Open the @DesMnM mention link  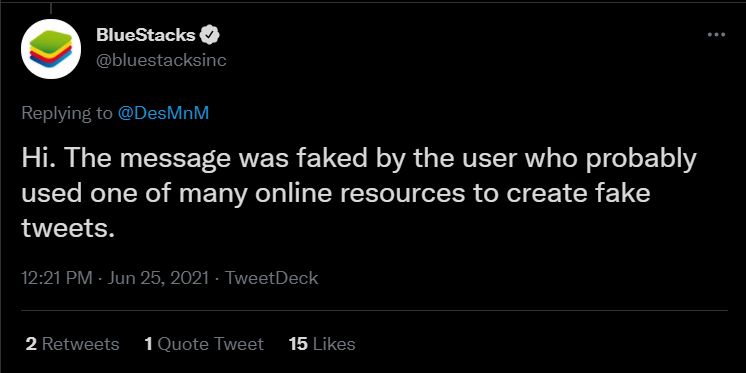point(163,113)
